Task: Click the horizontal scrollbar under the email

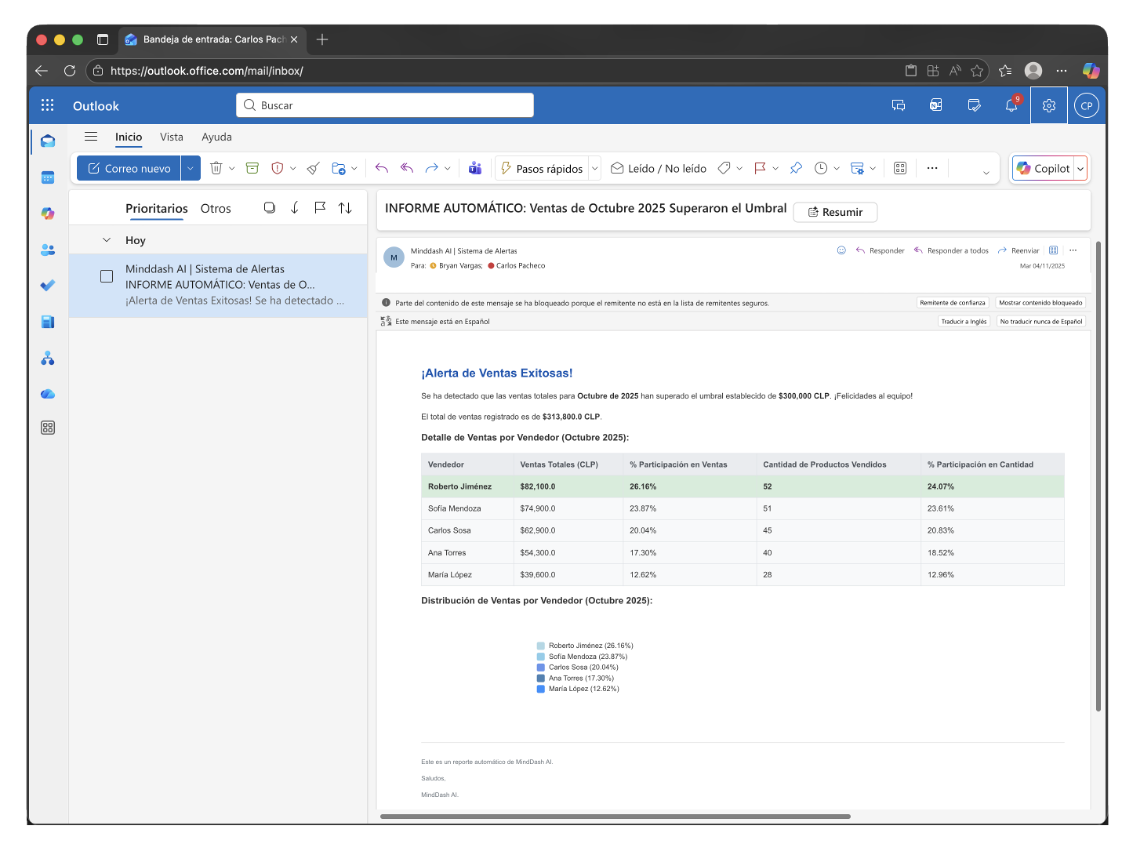Action: point(615,816)
